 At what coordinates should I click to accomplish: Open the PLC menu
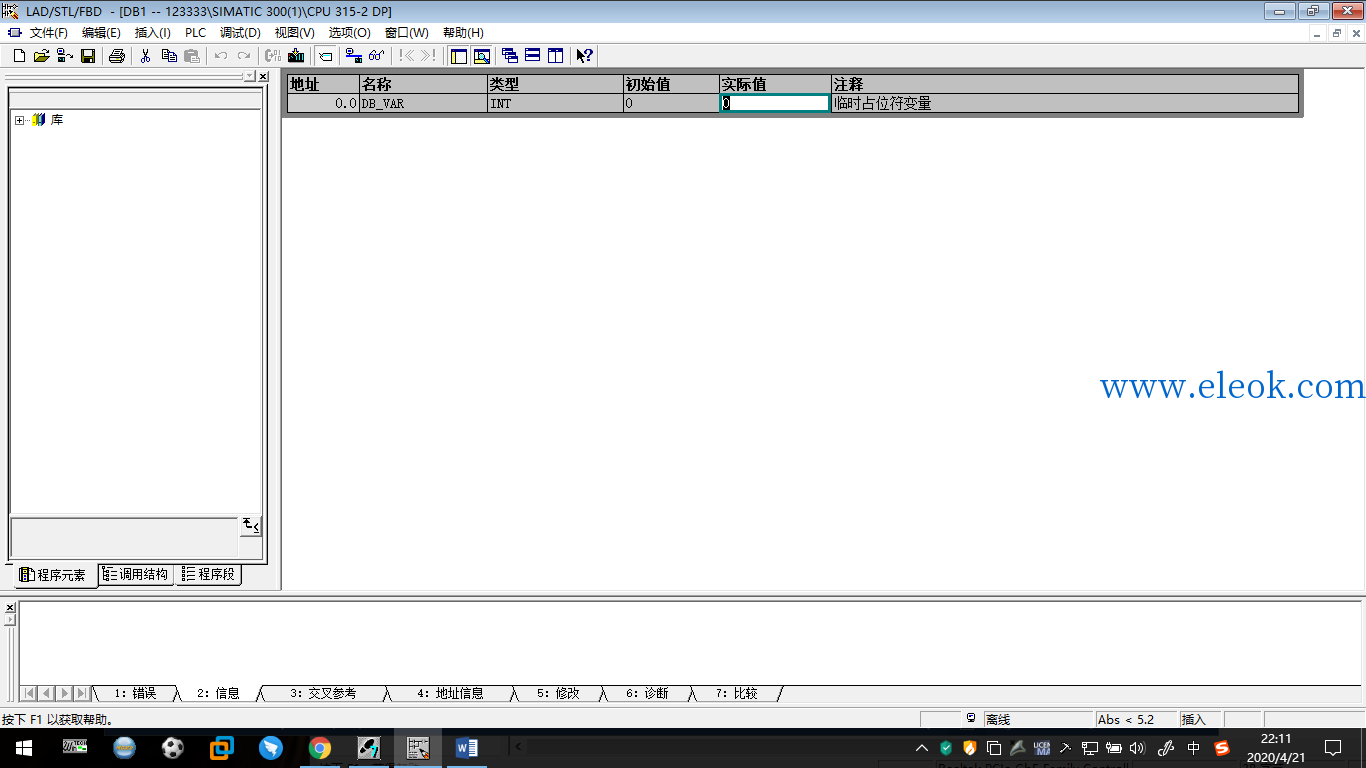[x=195, y=33]
